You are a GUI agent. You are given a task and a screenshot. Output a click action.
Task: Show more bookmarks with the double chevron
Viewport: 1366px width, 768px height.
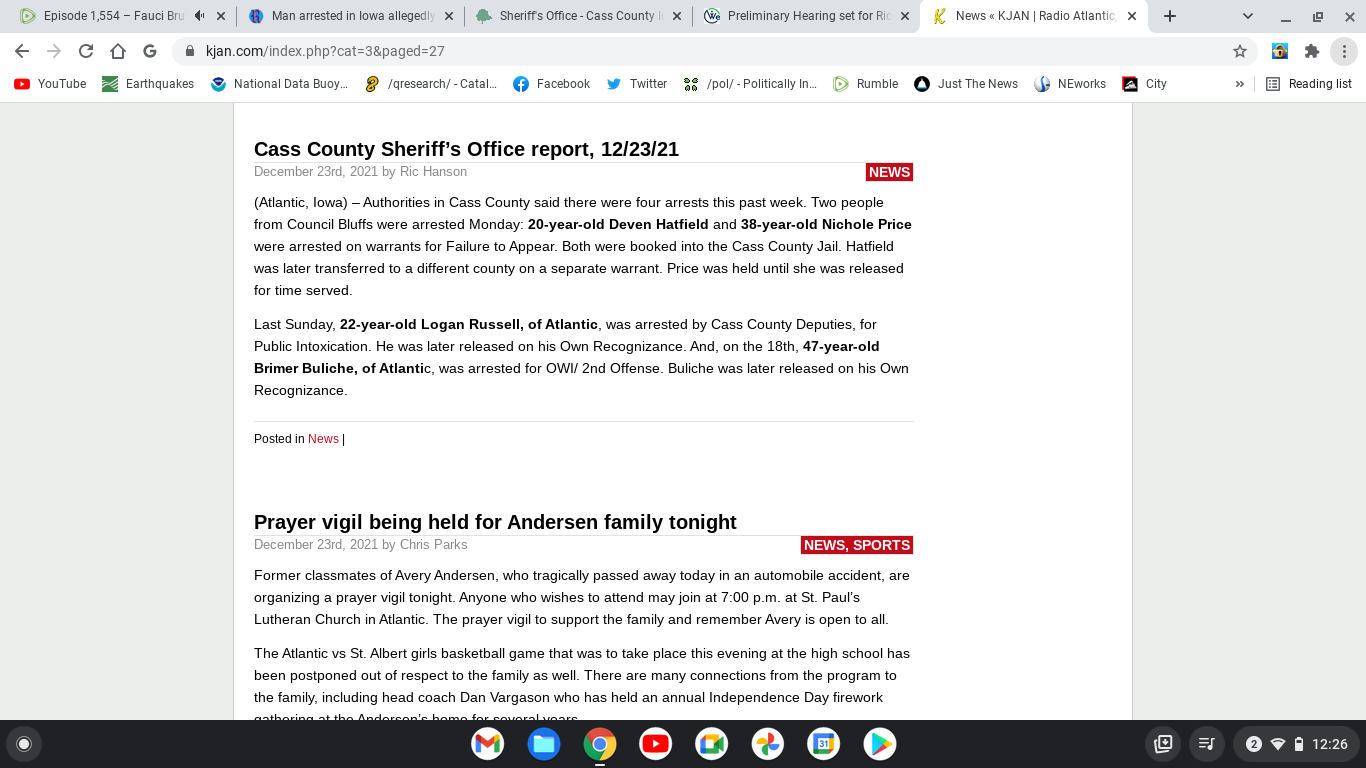pyautogui.click(x=1240, y=84)
